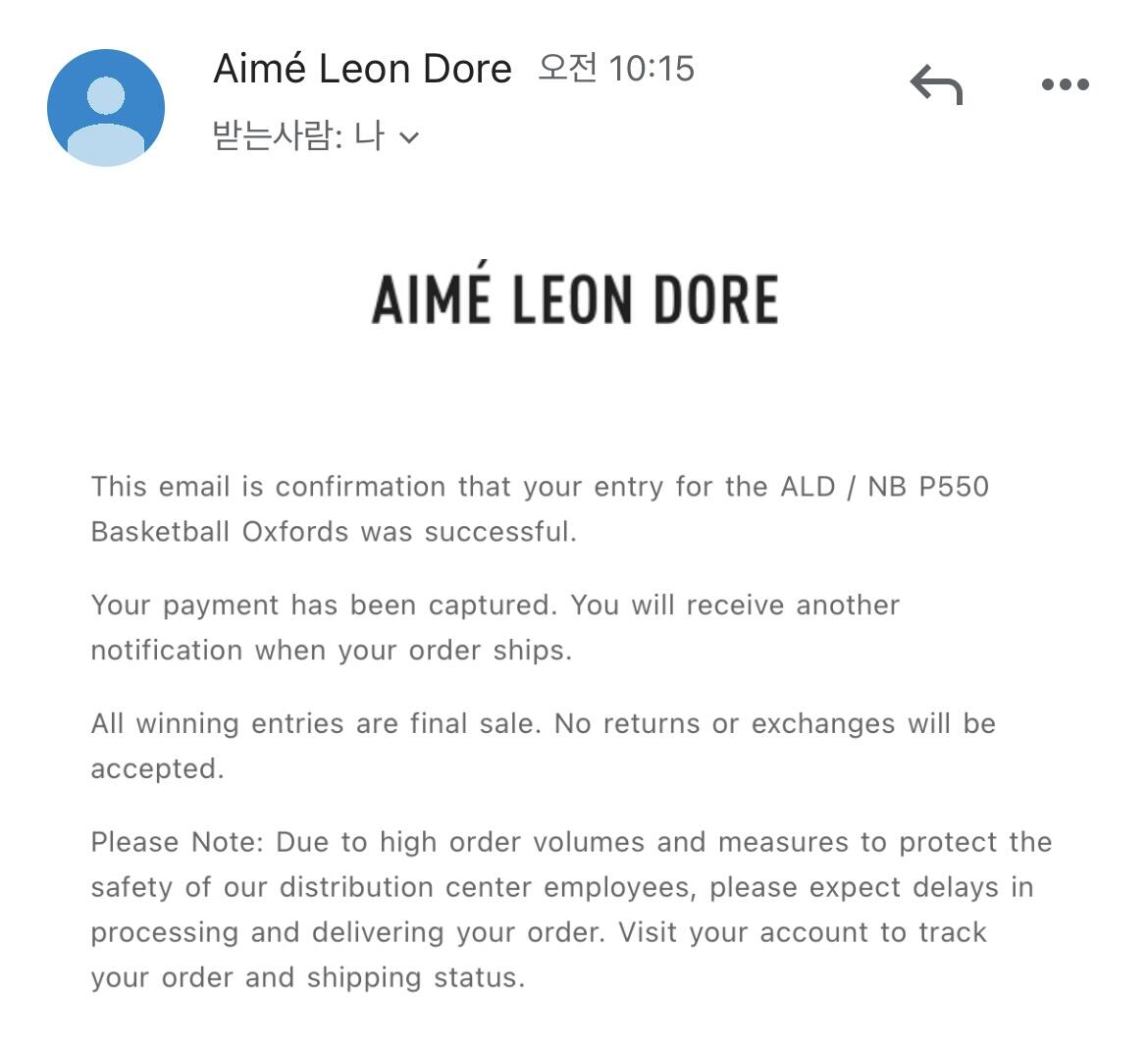Click the sender's blue profile avatar

[106, 107]
